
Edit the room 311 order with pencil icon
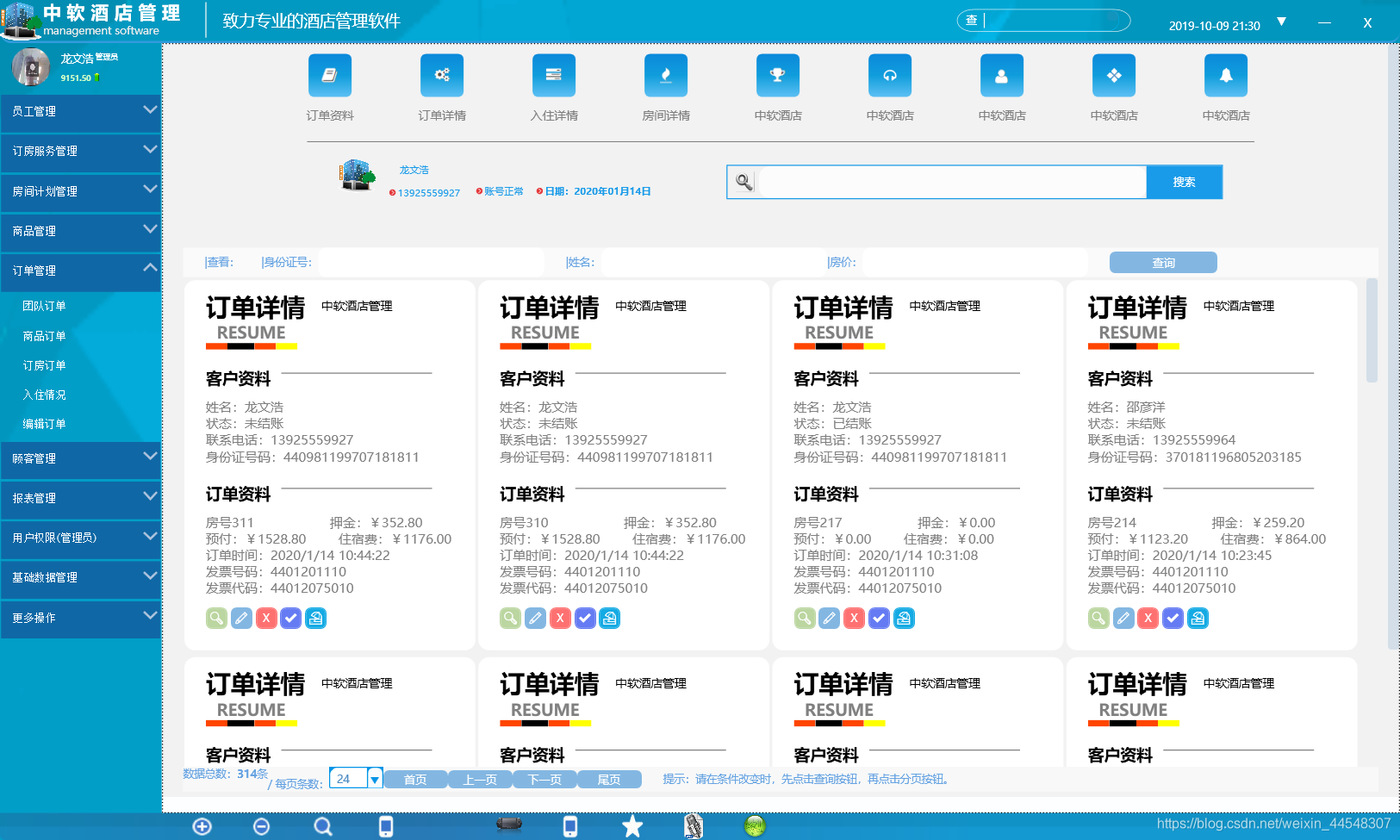pyautogui.click(x=241, y=618)
